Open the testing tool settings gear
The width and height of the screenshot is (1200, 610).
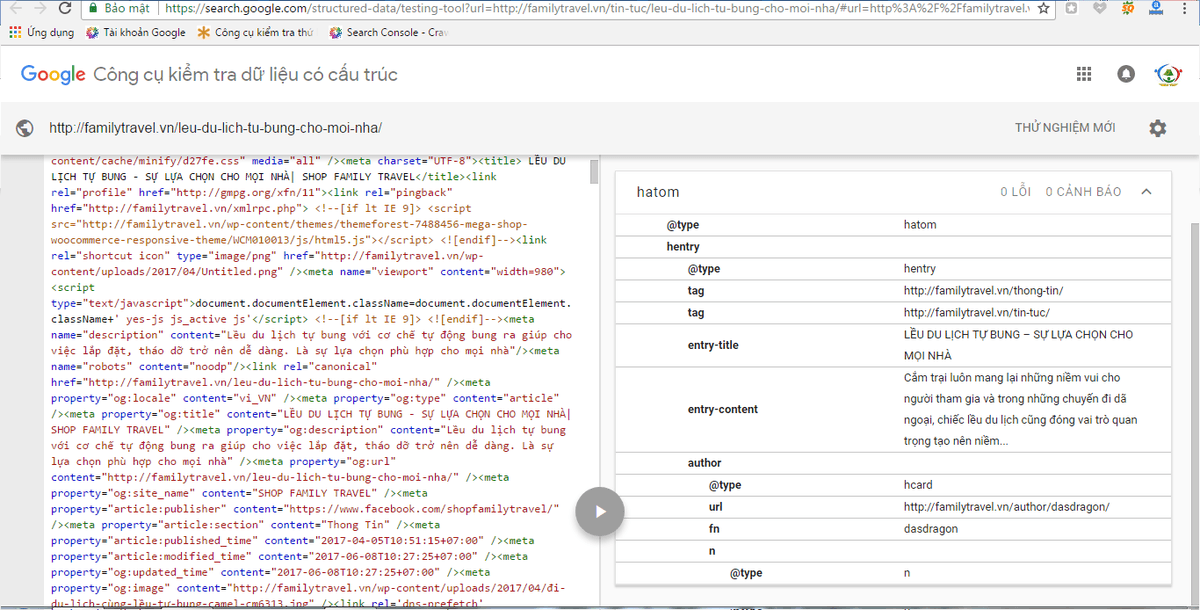(1157, 128)
